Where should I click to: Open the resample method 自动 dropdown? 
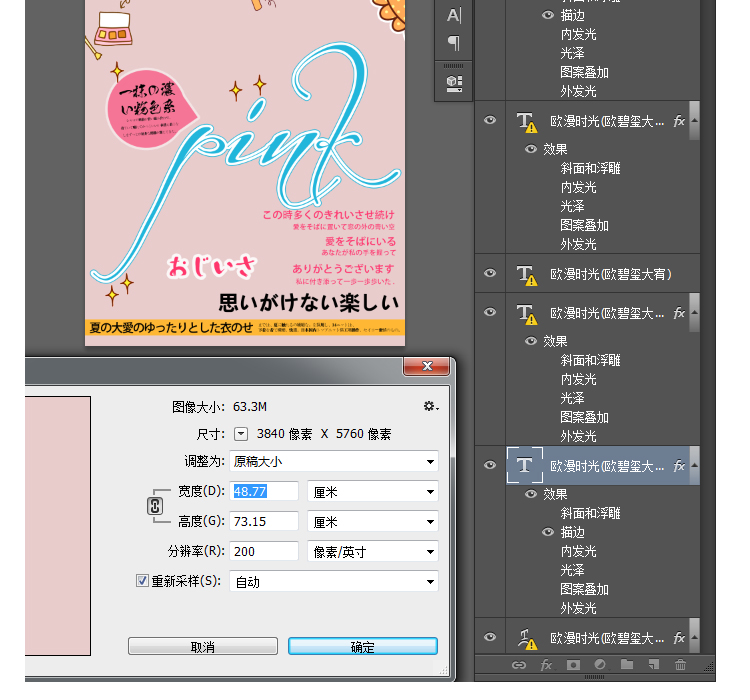coord(334,581)
